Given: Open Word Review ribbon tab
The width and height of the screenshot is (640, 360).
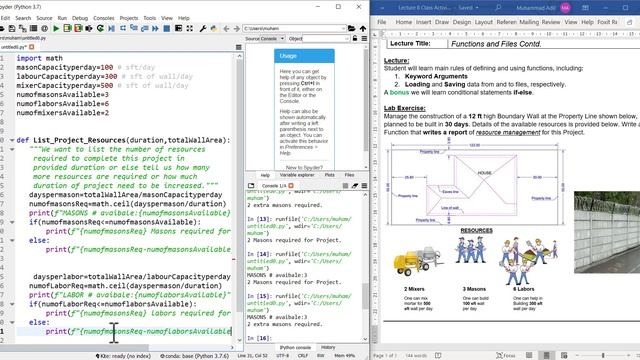Looking at the screenshot, I should [551, 22].
